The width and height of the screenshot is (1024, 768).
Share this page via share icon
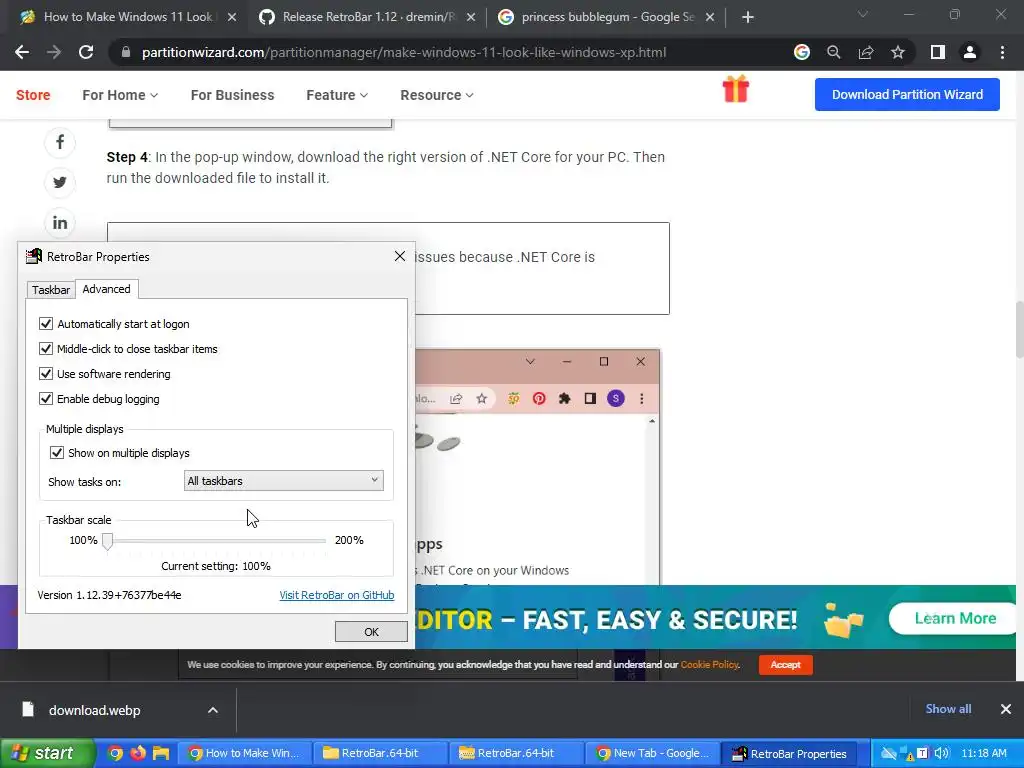tap(866, 52)
